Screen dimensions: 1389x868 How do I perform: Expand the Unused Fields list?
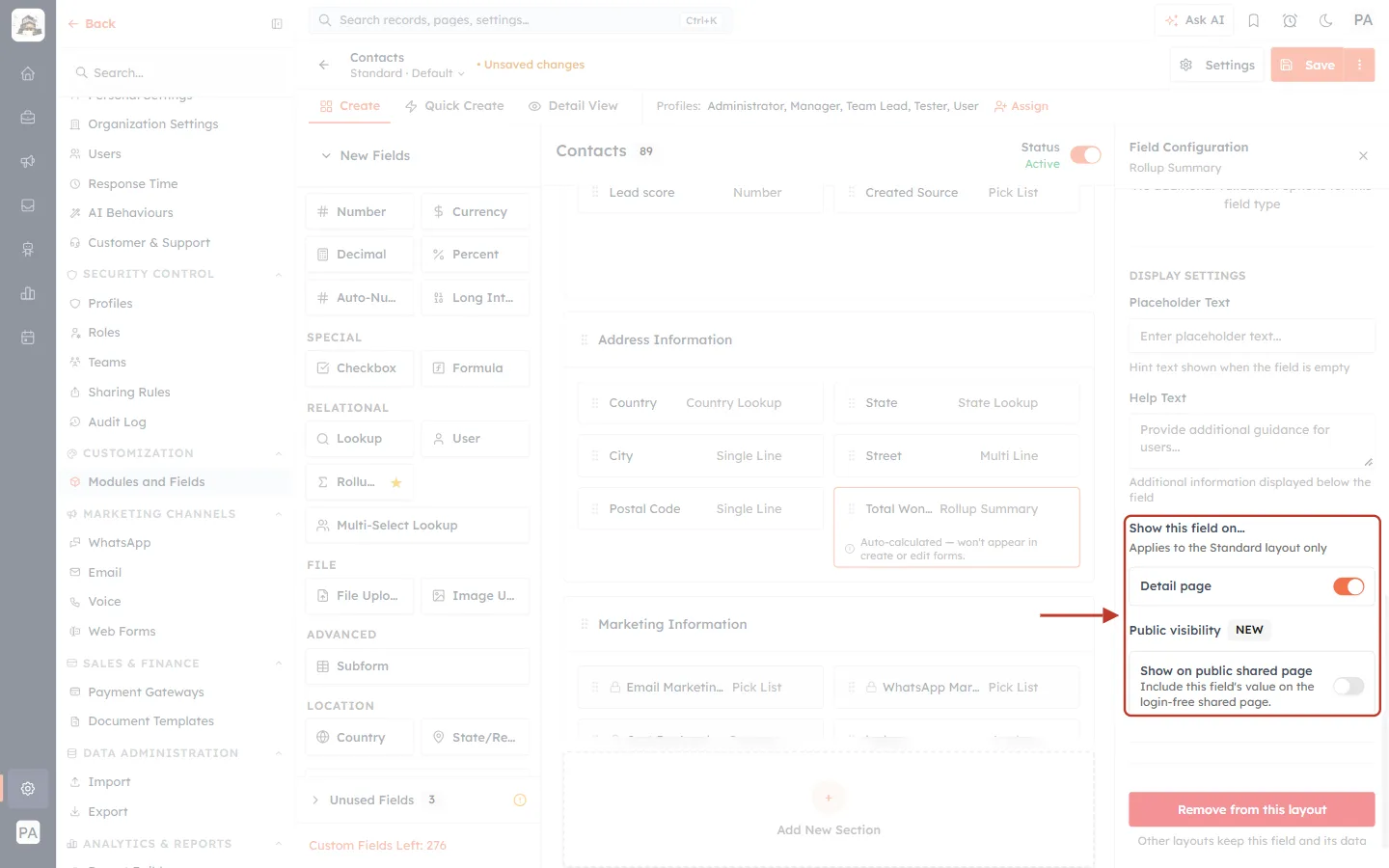tap(315, 800)
